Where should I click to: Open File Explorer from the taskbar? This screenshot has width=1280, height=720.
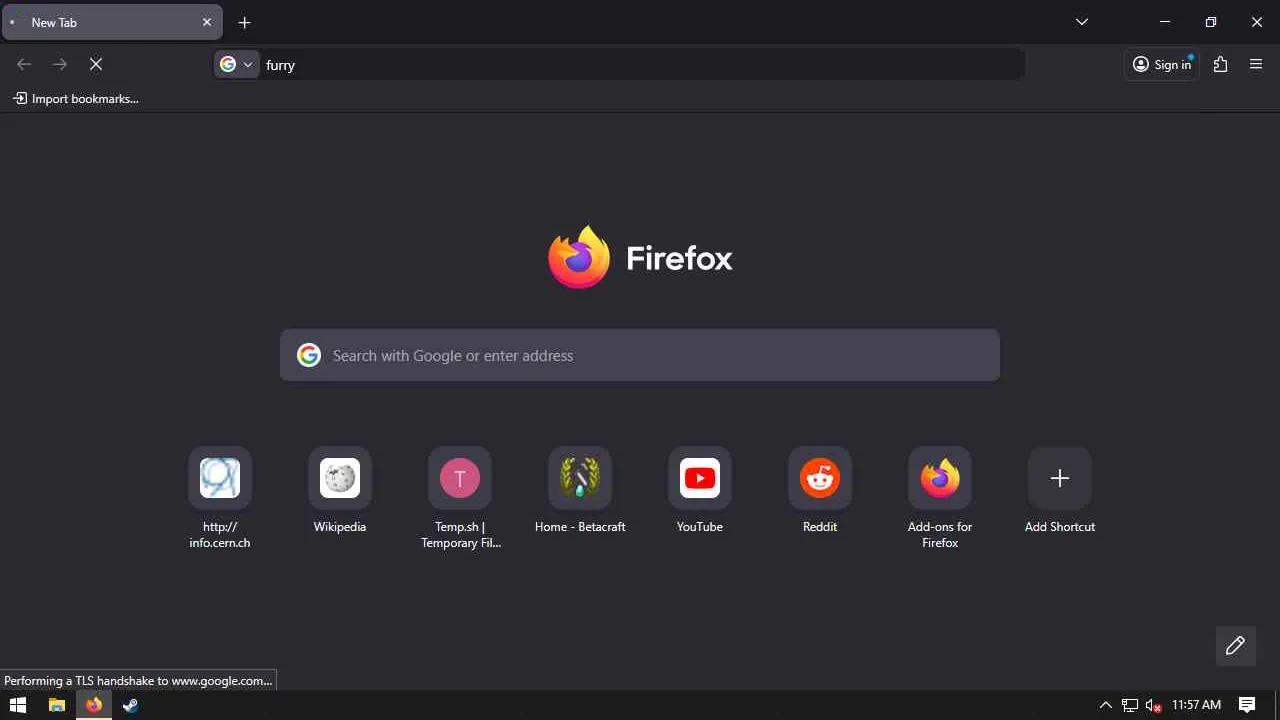click(x=57, y=705)
